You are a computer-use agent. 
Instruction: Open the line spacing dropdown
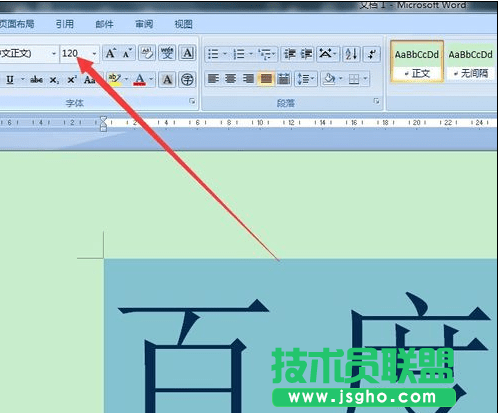tap(306, 79)
